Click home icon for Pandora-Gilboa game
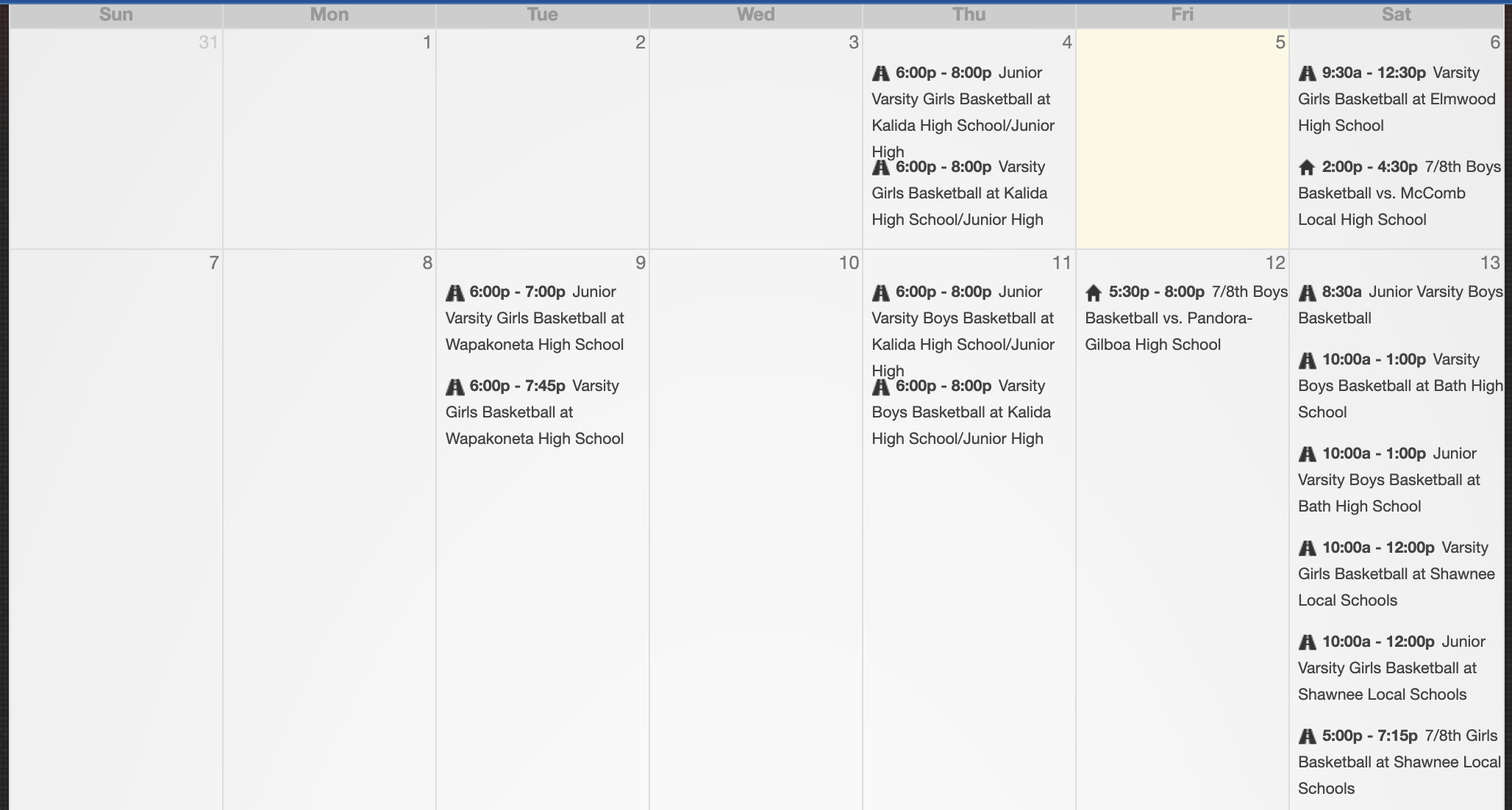Screen dimensions: 1512x810 point(1094,293)
